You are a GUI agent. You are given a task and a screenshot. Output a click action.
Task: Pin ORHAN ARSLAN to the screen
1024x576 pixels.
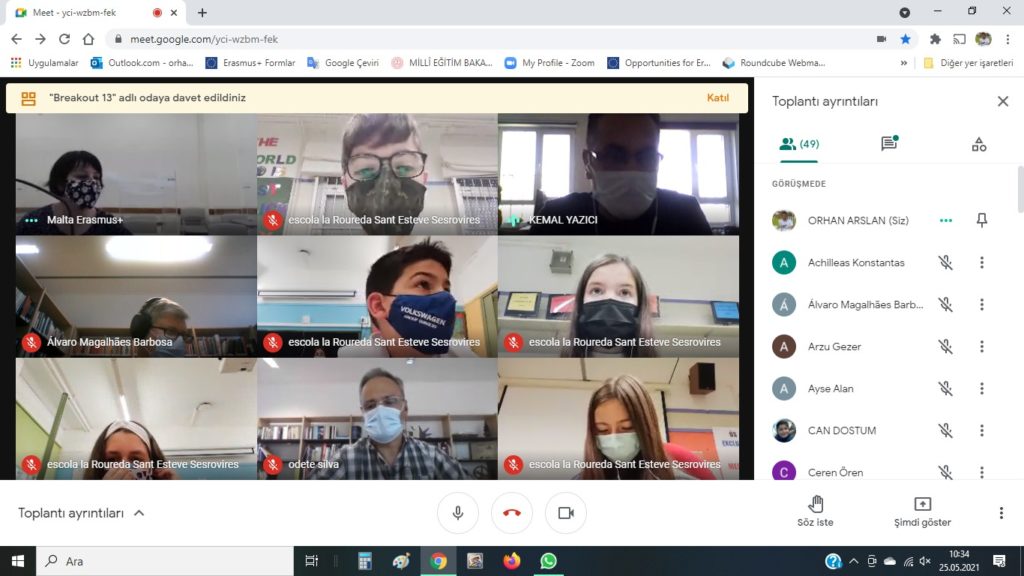[x=981, y=220]
